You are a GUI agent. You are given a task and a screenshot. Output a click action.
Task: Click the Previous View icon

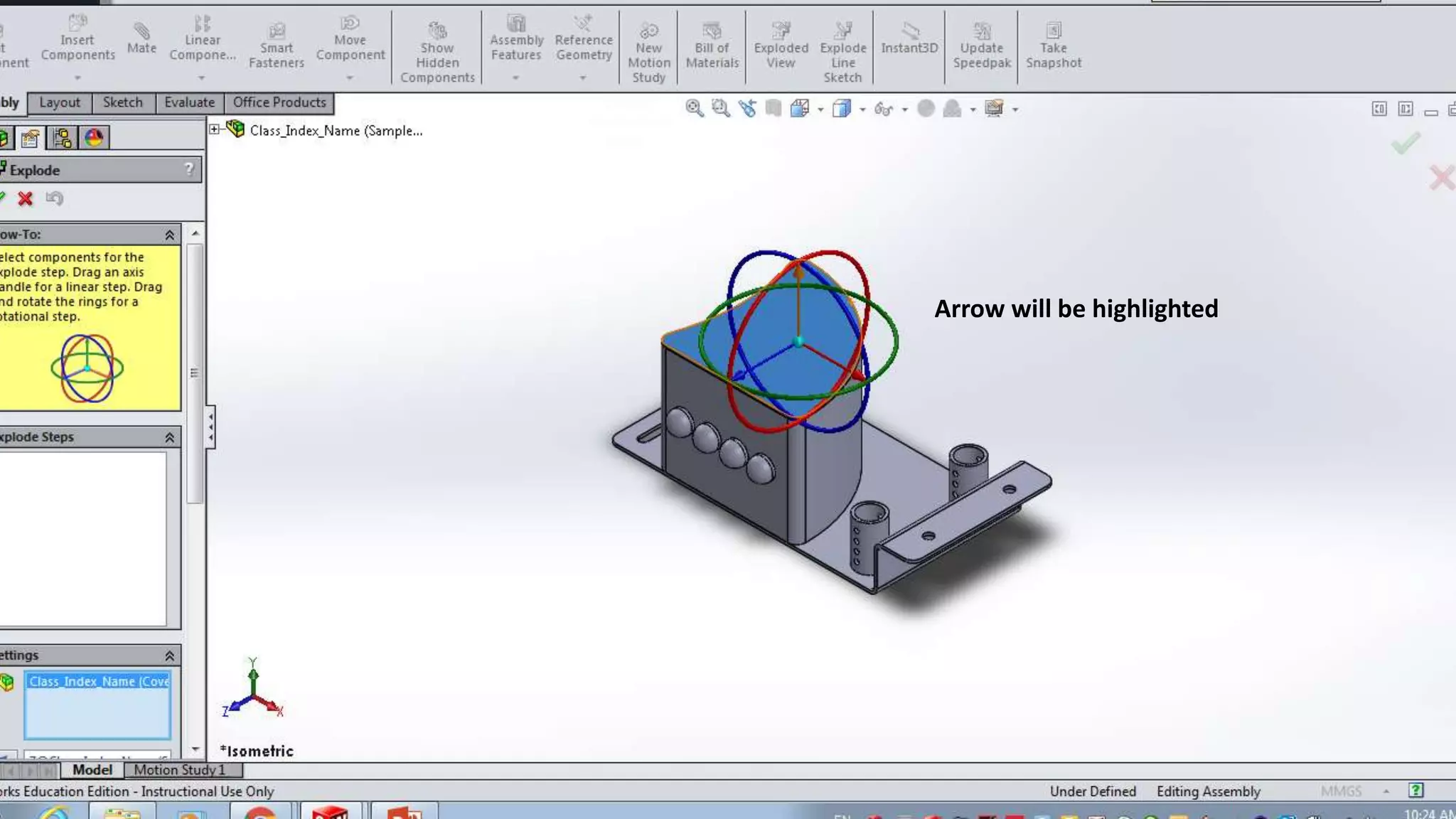pos(747,109)
